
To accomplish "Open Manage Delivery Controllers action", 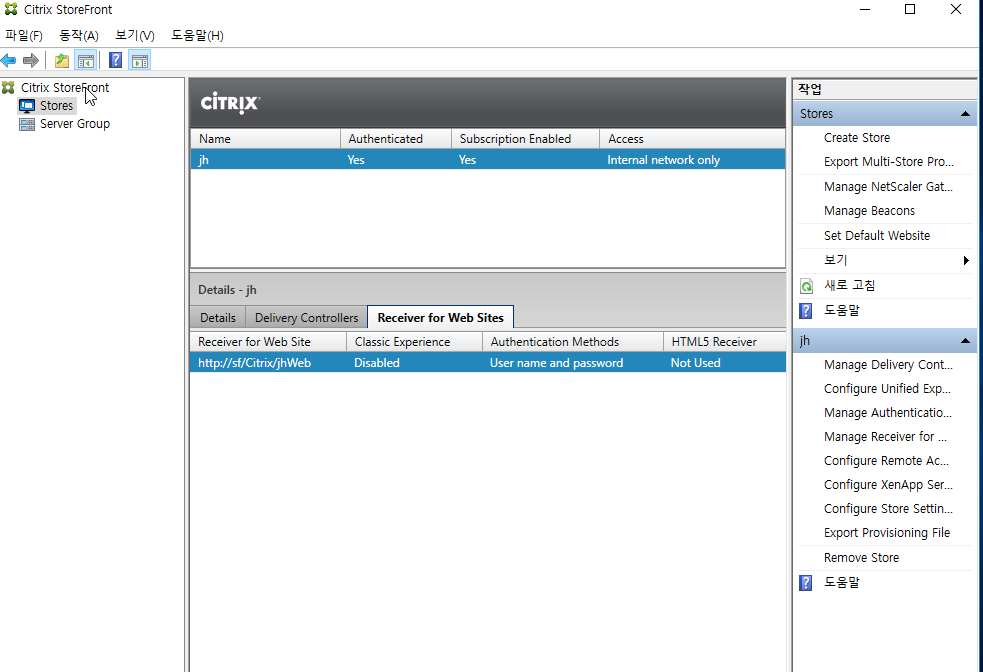I will tap(888, 365).
